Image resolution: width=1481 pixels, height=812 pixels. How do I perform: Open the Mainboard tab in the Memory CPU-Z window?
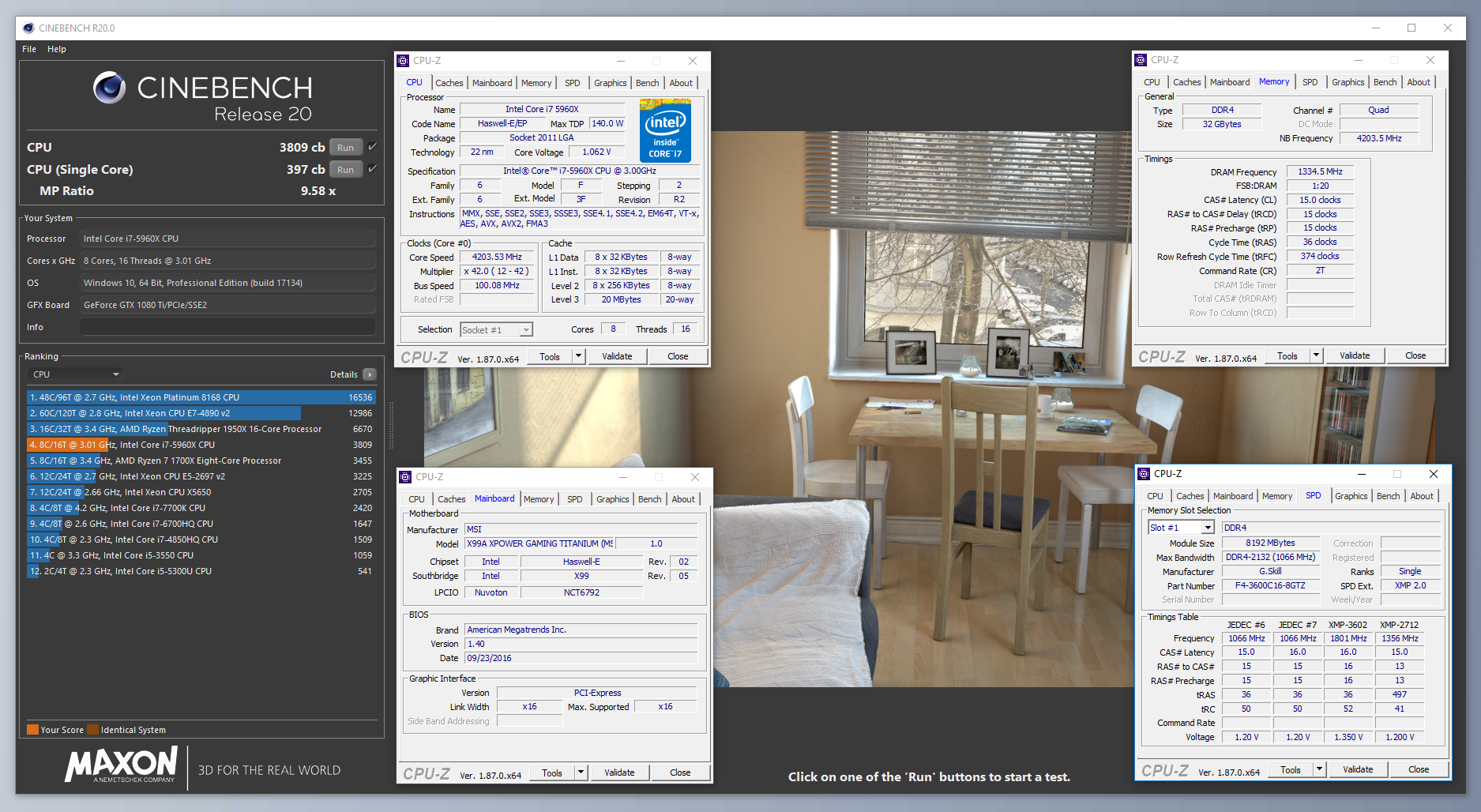(1230, 82)
